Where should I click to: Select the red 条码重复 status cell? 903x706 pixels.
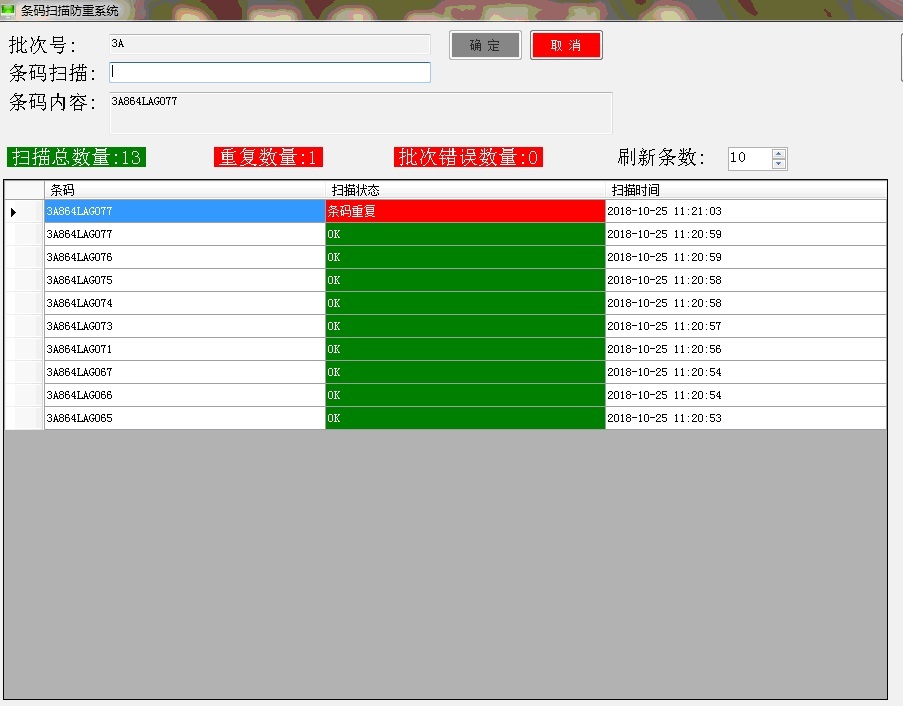tap(465, 212)
